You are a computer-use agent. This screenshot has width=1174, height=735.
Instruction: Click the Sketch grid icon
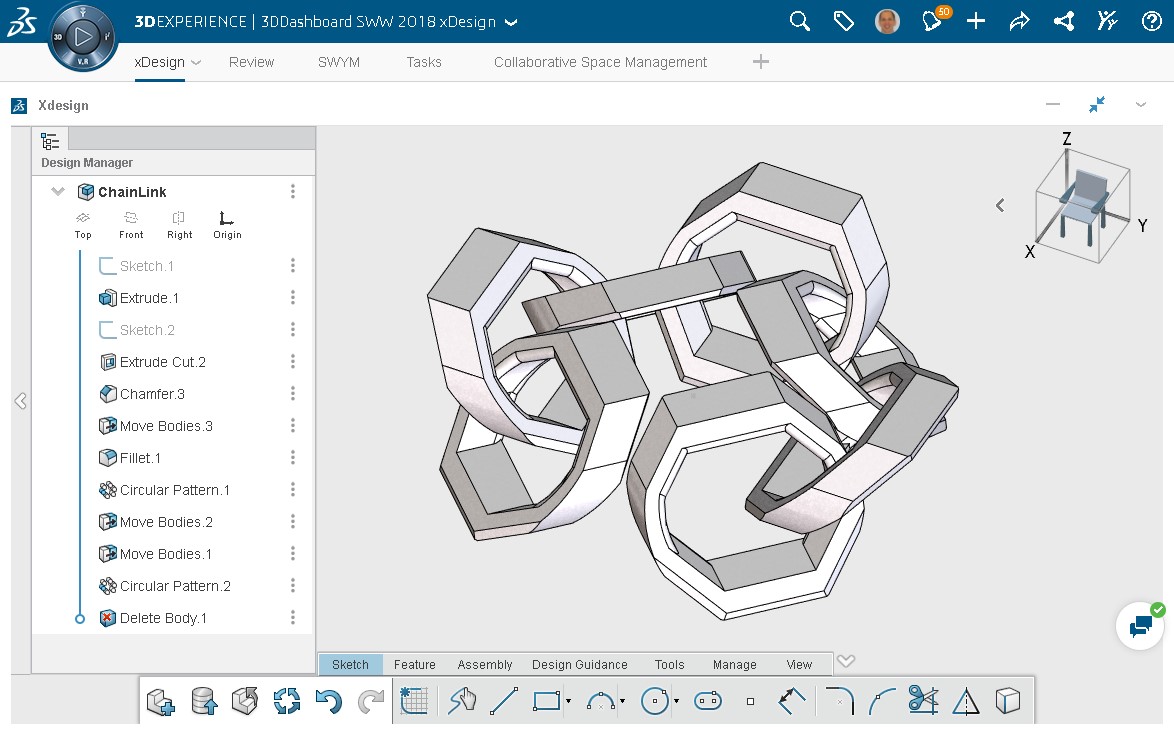click(413, 701)
